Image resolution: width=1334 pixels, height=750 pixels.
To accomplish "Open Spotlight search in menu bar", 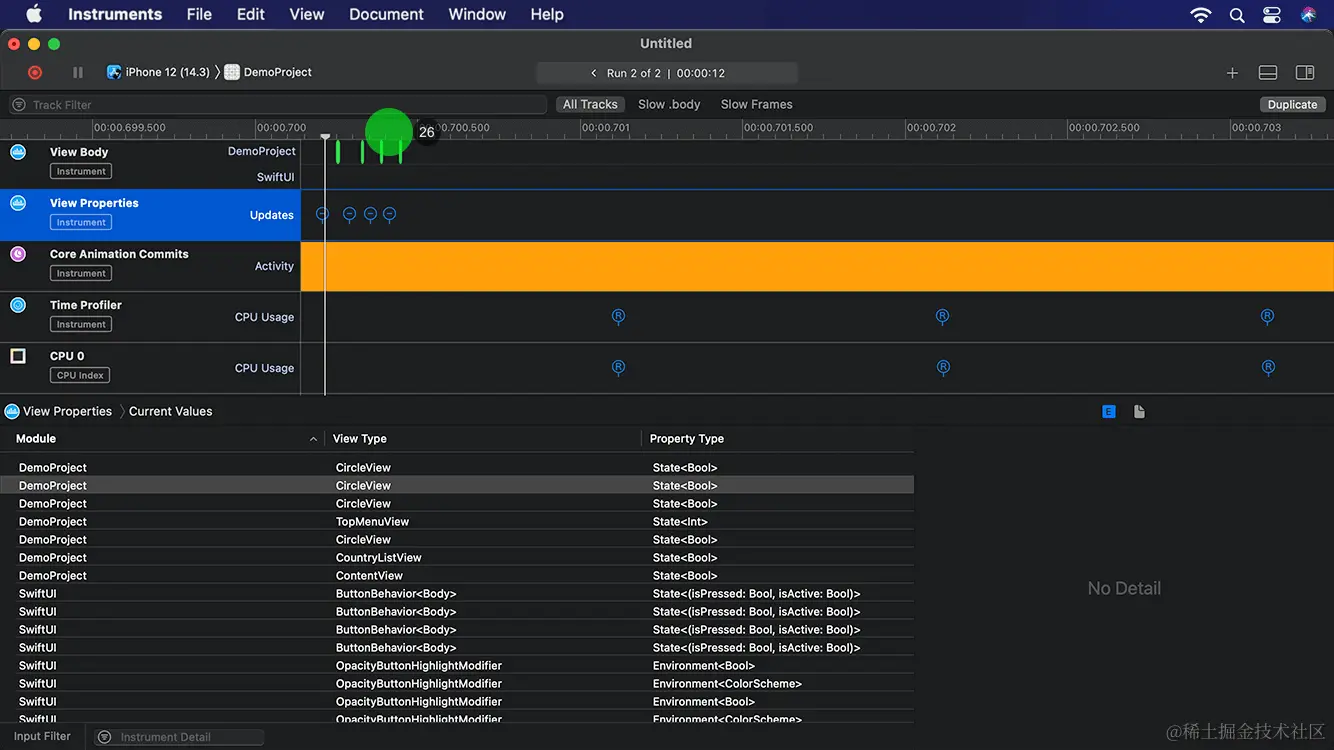I will [x=1237, y=15].
